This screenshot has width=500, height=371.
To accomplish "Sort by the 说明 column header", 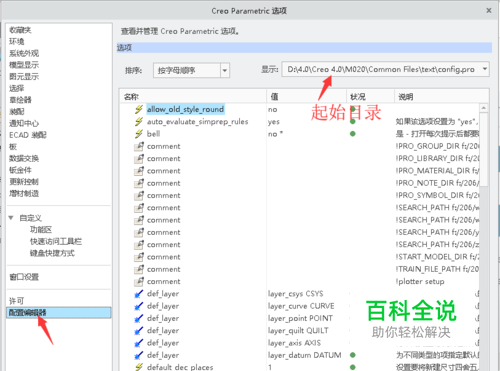I will coord(441,97).
